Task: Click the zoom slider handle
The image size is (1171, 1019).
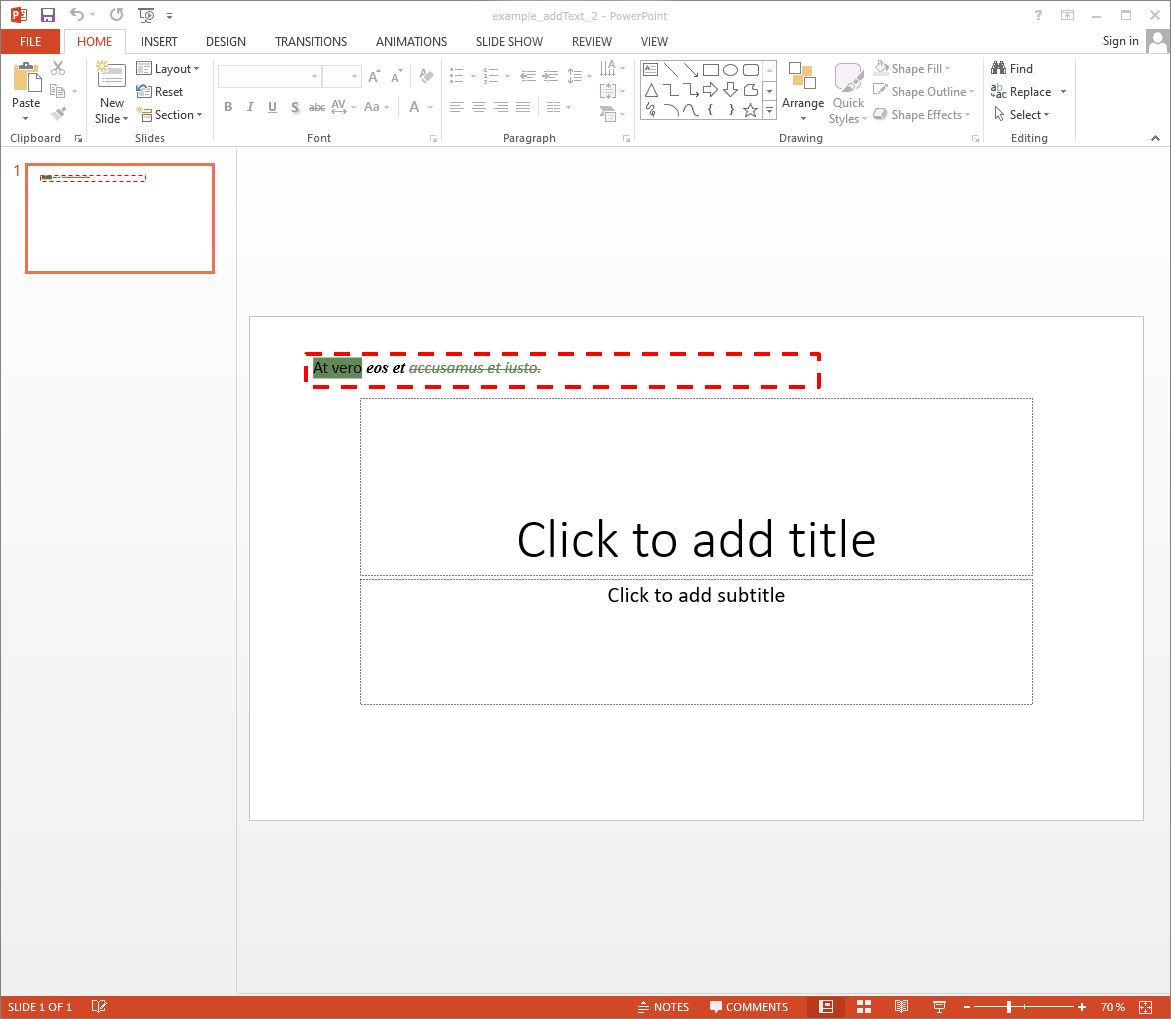Action: (x=1009, y=1007)
